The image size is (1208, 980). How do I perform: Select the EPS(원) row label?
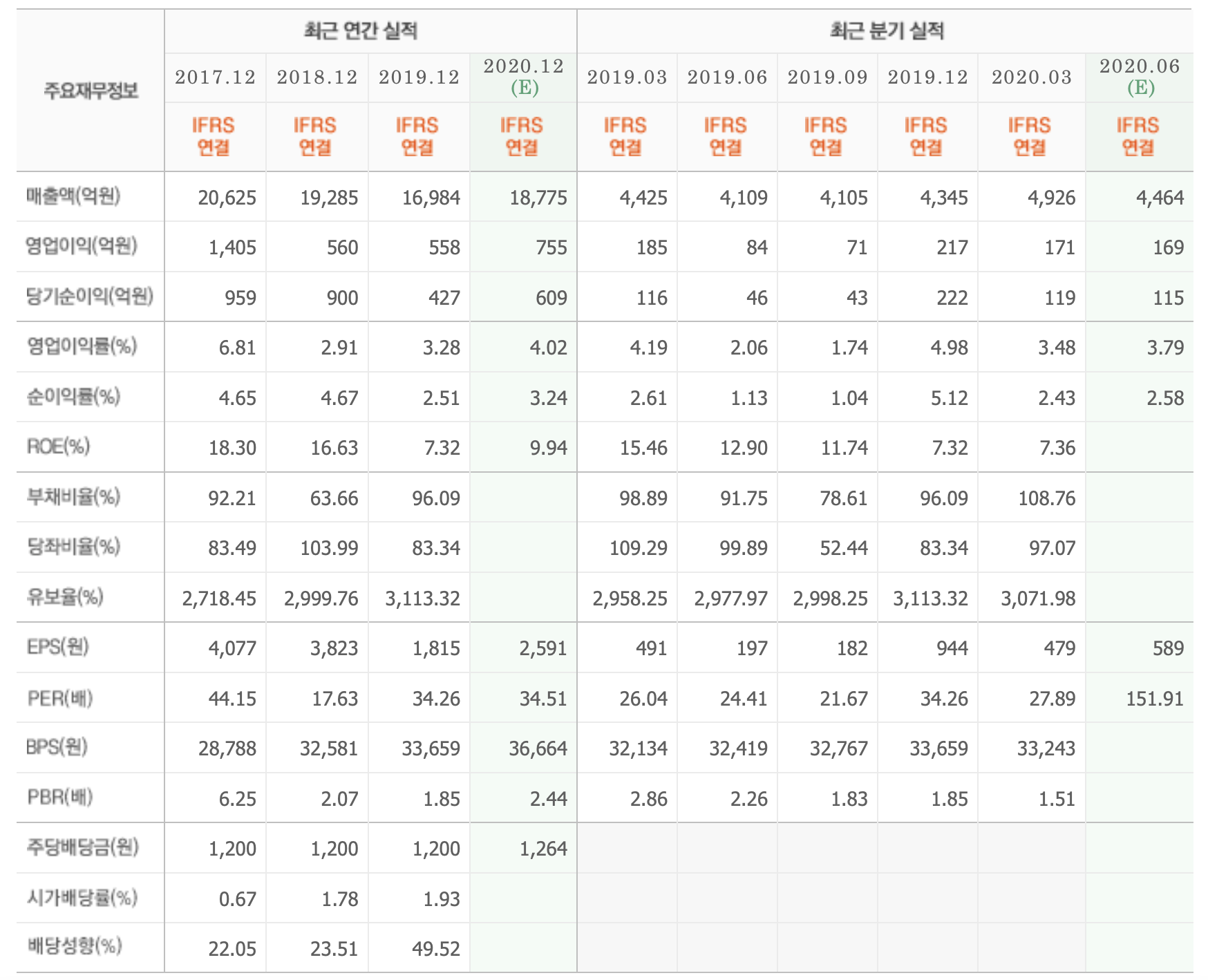click(58, 647)
